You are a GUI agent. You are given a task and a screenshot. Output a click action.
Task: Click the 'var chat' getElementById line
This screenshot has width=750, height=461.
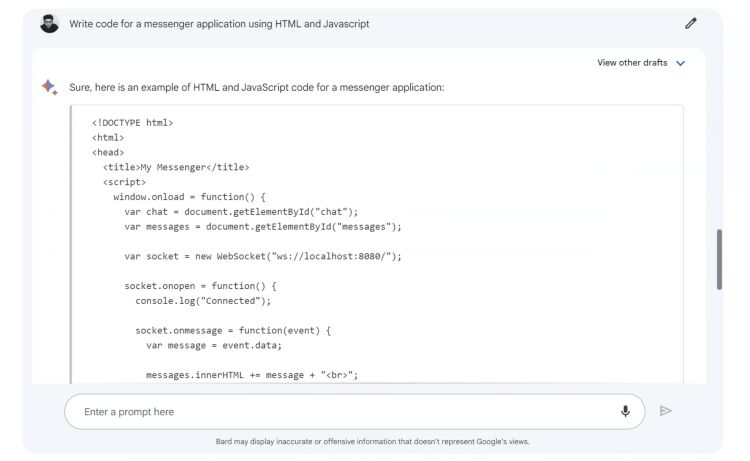coord(240,211)
